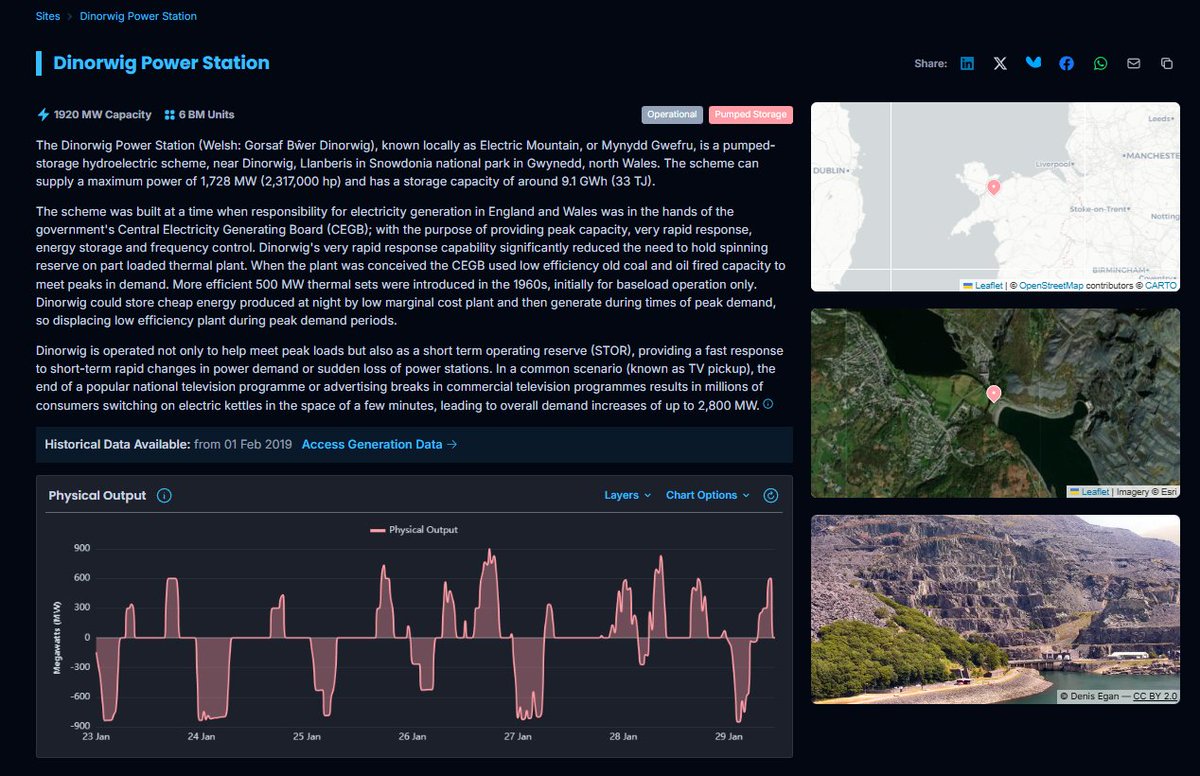Screen dimensions: 1200x776
Task: Copy page link icon
Action: pyautogui.click(x=1166, y=63)
